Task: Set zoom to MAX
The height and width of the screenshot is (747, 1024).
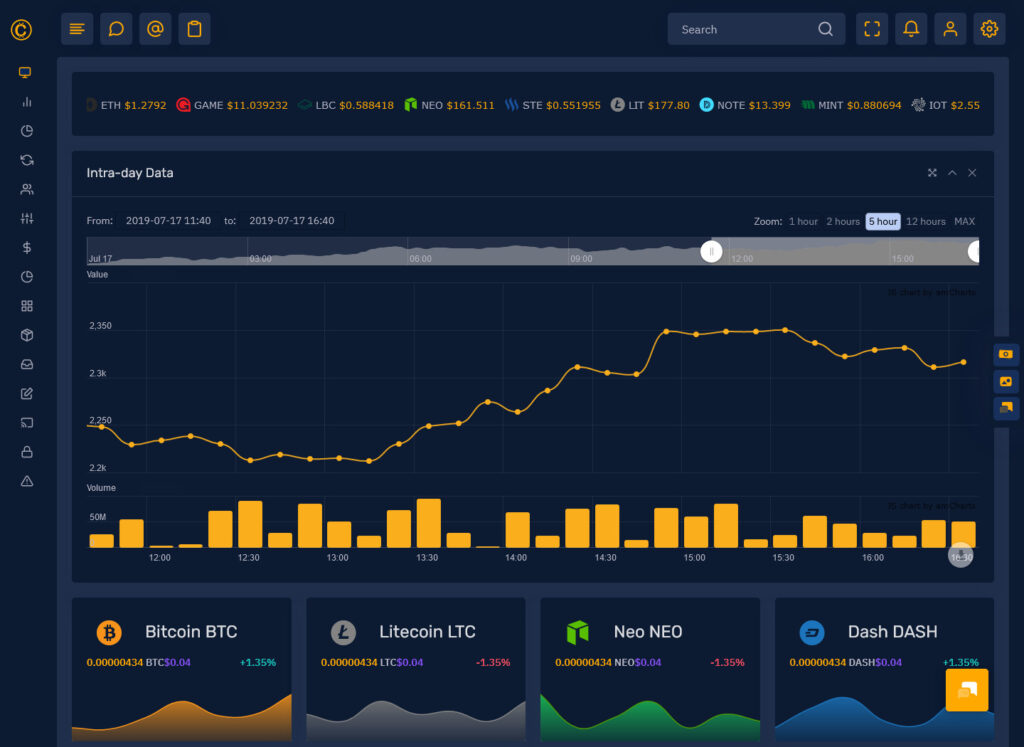Action: (x=964, y=221)
